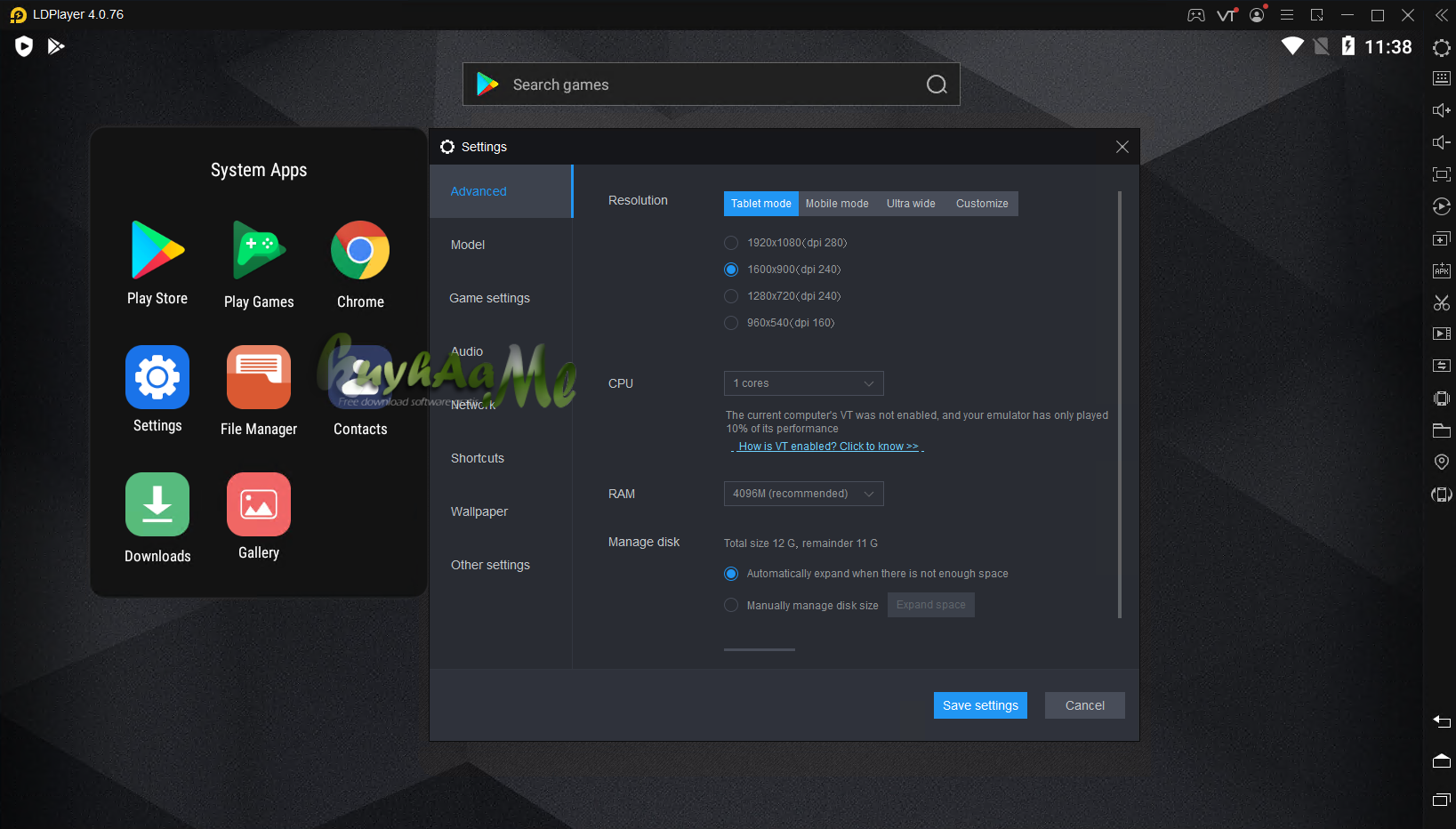Expand the CPU cores dropdown

[804, 383]
